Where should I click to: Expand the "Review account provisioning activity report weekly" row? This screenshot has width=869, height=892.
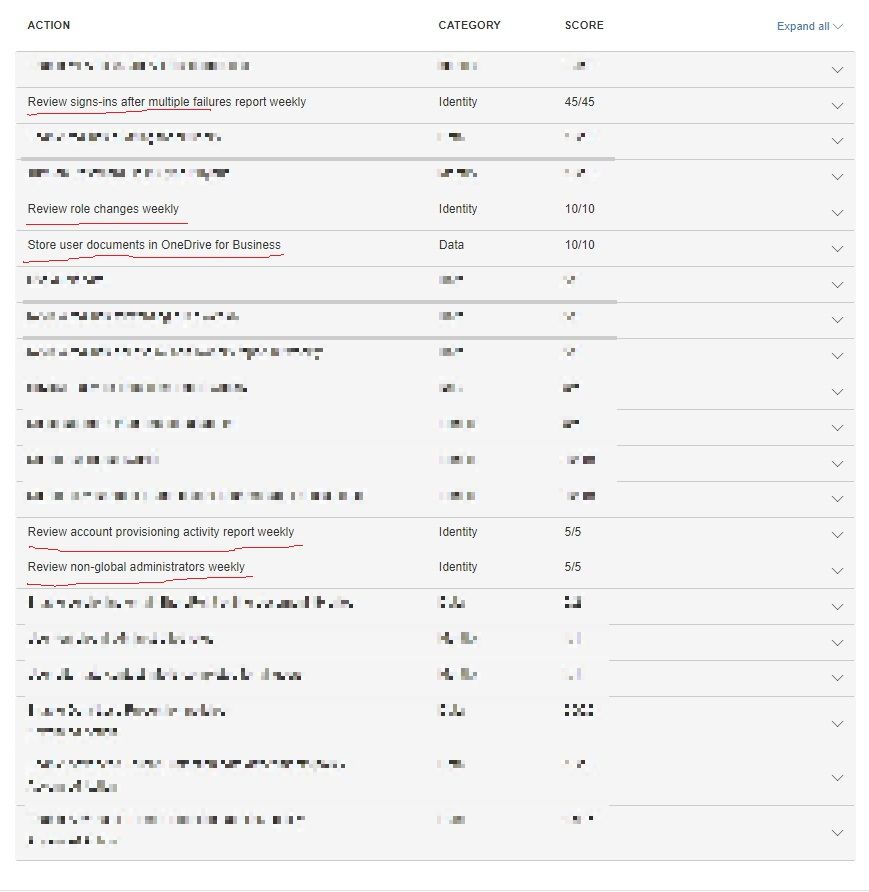(838, 534)
